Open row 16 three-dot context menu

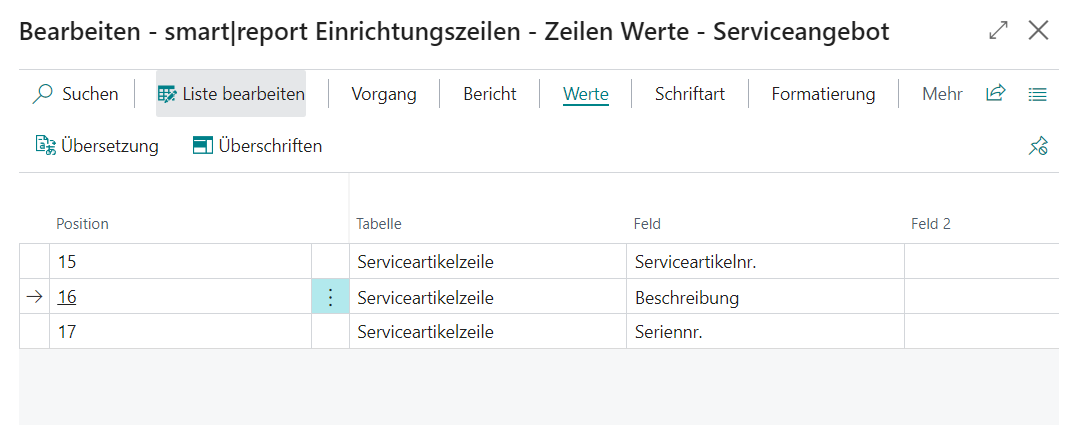click(x=331, y=298)
